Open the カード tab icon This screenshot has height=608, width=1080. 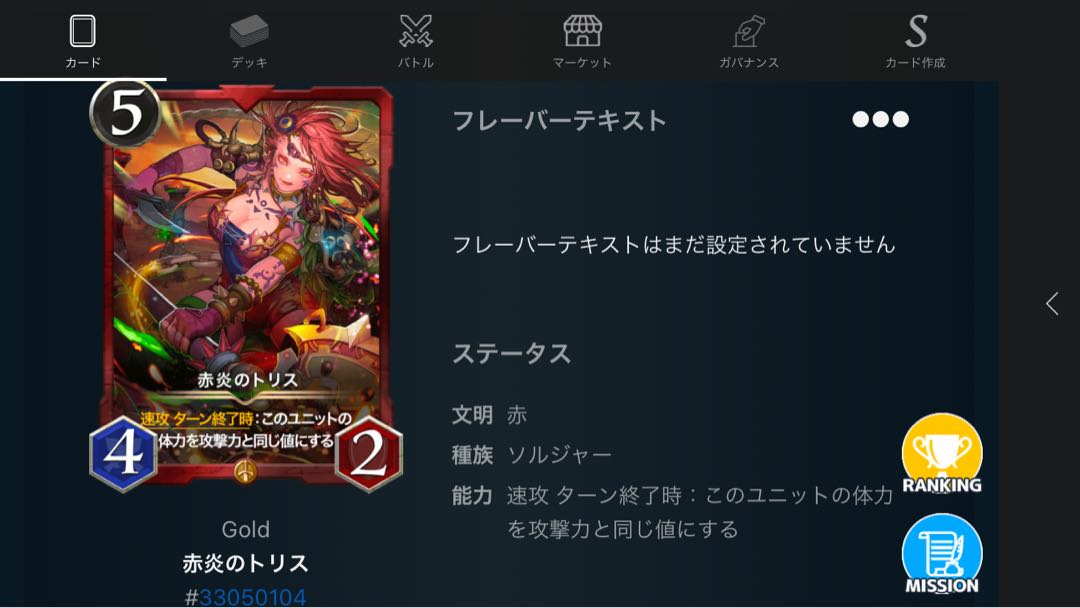coord(82,31)
